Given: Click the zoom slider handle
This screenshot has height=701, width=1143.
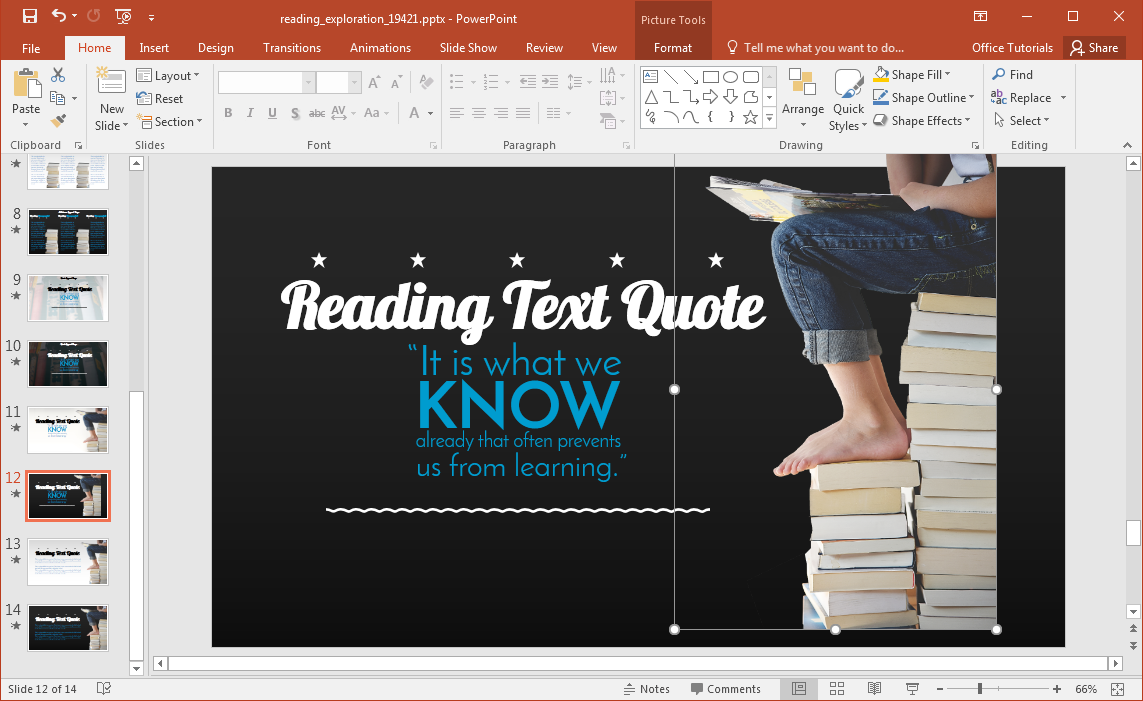Looking at the screenshot, I should point(980,689).
